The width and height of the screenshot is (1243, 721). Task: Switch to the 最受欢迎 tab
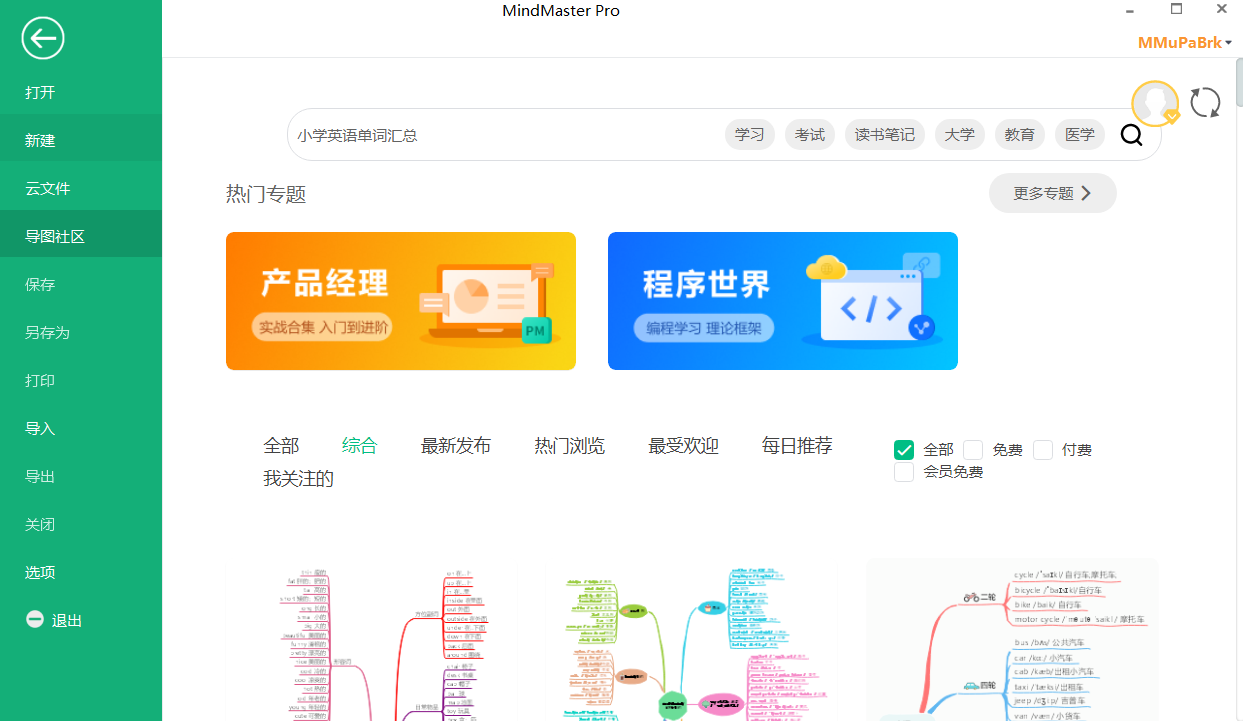tap(683, 446)
